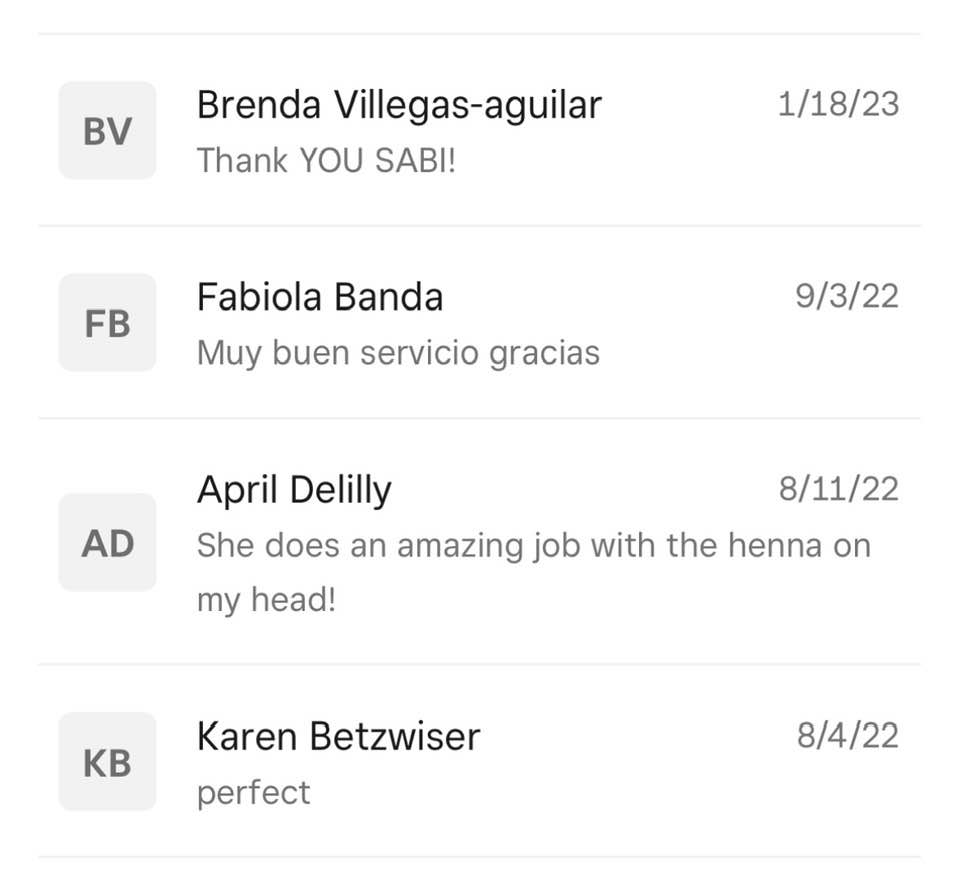Screen dimensions: 960x880
Task: Select the name Fabiola Banda
Action: click(x=320, y=297)
